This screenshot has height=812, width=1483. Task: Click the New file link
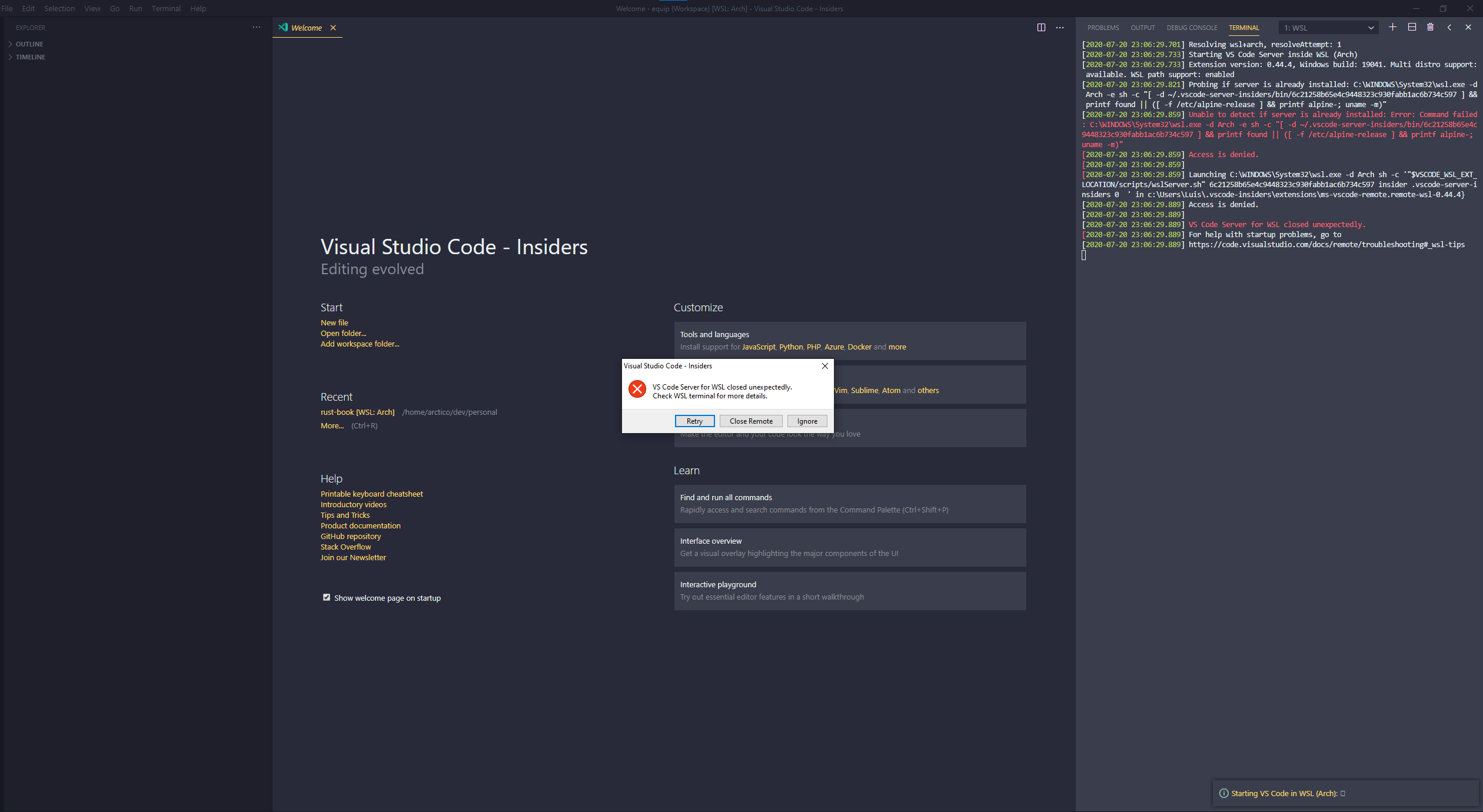pyautogui.click(x=334, y=322)
